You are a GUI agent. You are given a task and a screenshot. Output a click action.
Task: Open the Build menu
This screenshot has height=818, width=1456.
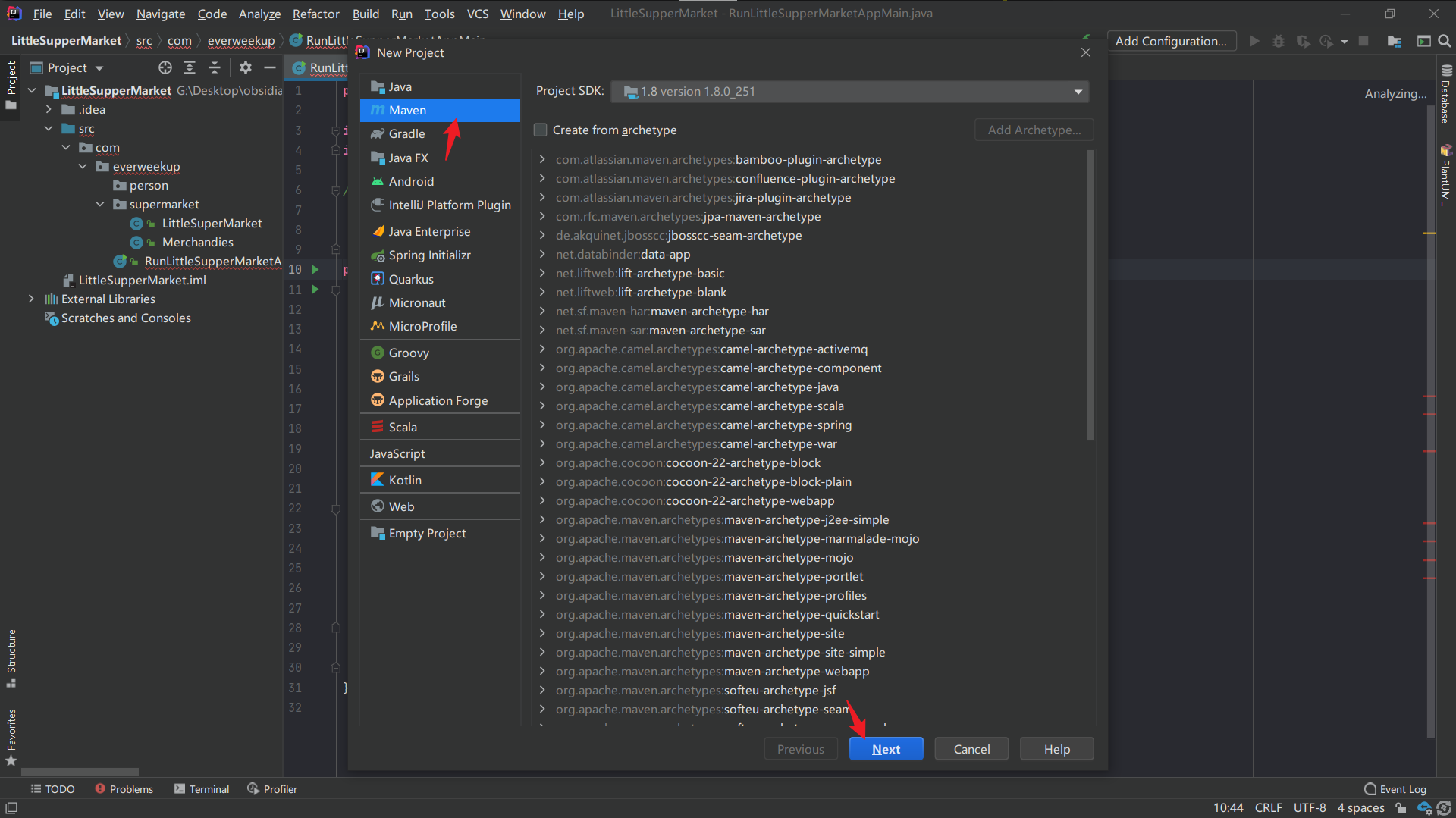pos(366,14)
